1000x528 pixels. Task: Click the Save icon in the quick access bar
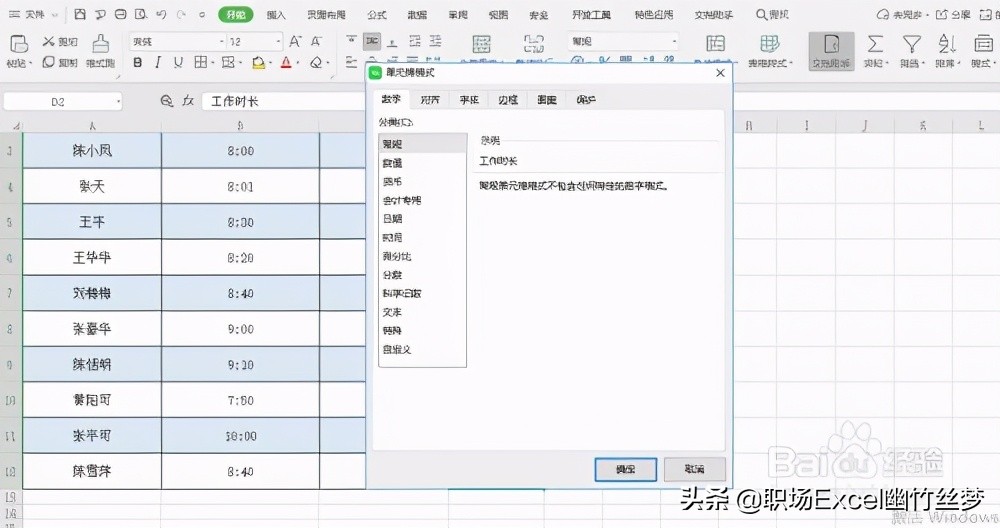point(80,14)
